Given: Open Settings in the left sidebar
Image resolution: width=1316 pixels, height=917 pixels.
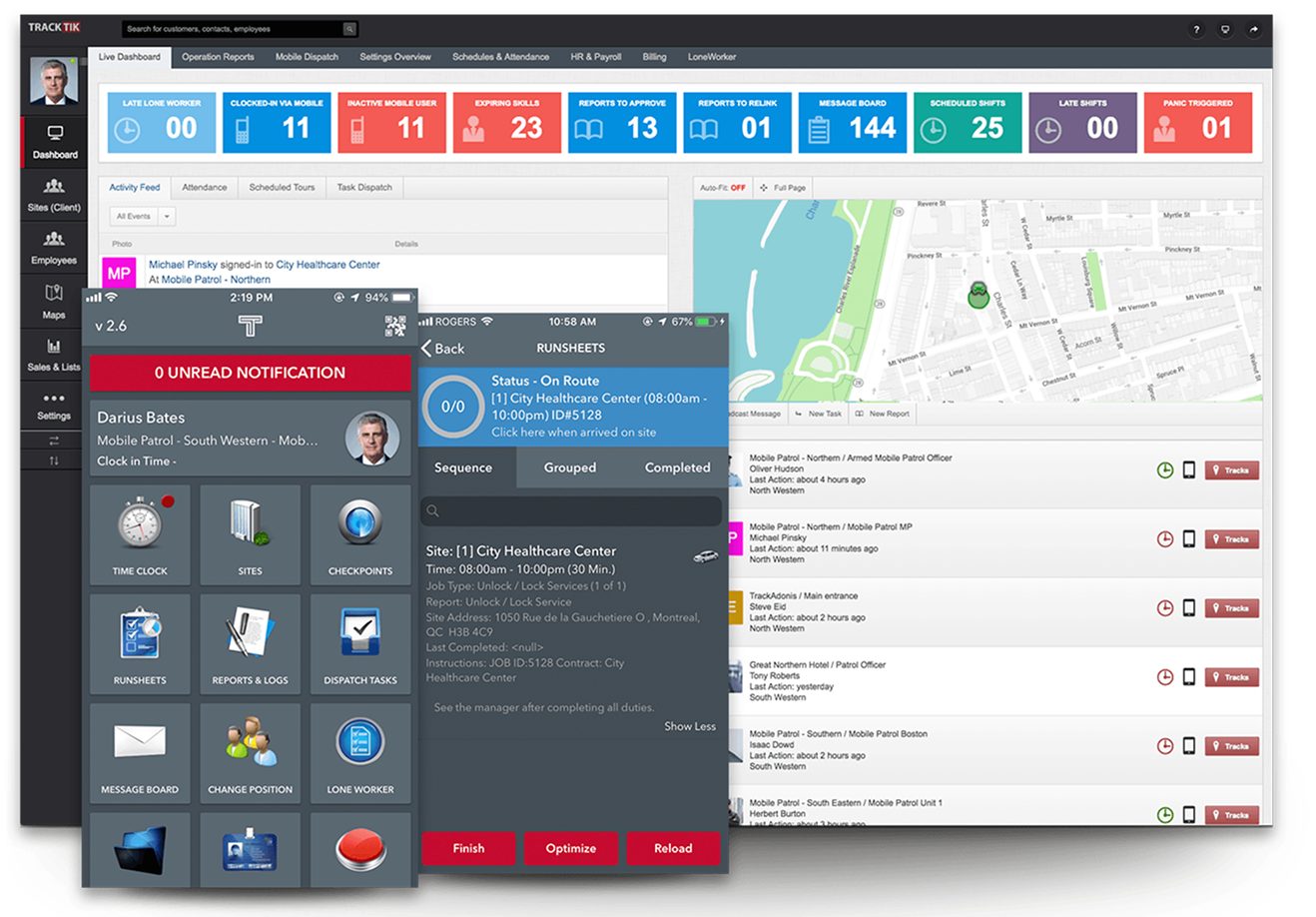Looking at the screenshot, I should point(54,406).
